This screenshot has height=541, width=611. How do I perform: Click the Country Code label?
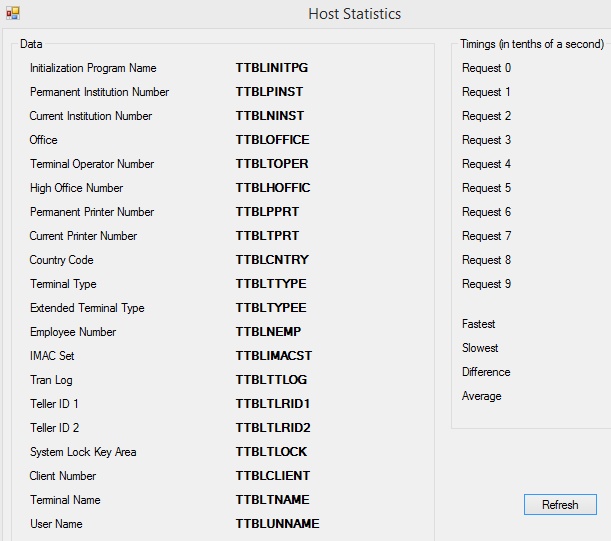[x=62, y=260]
